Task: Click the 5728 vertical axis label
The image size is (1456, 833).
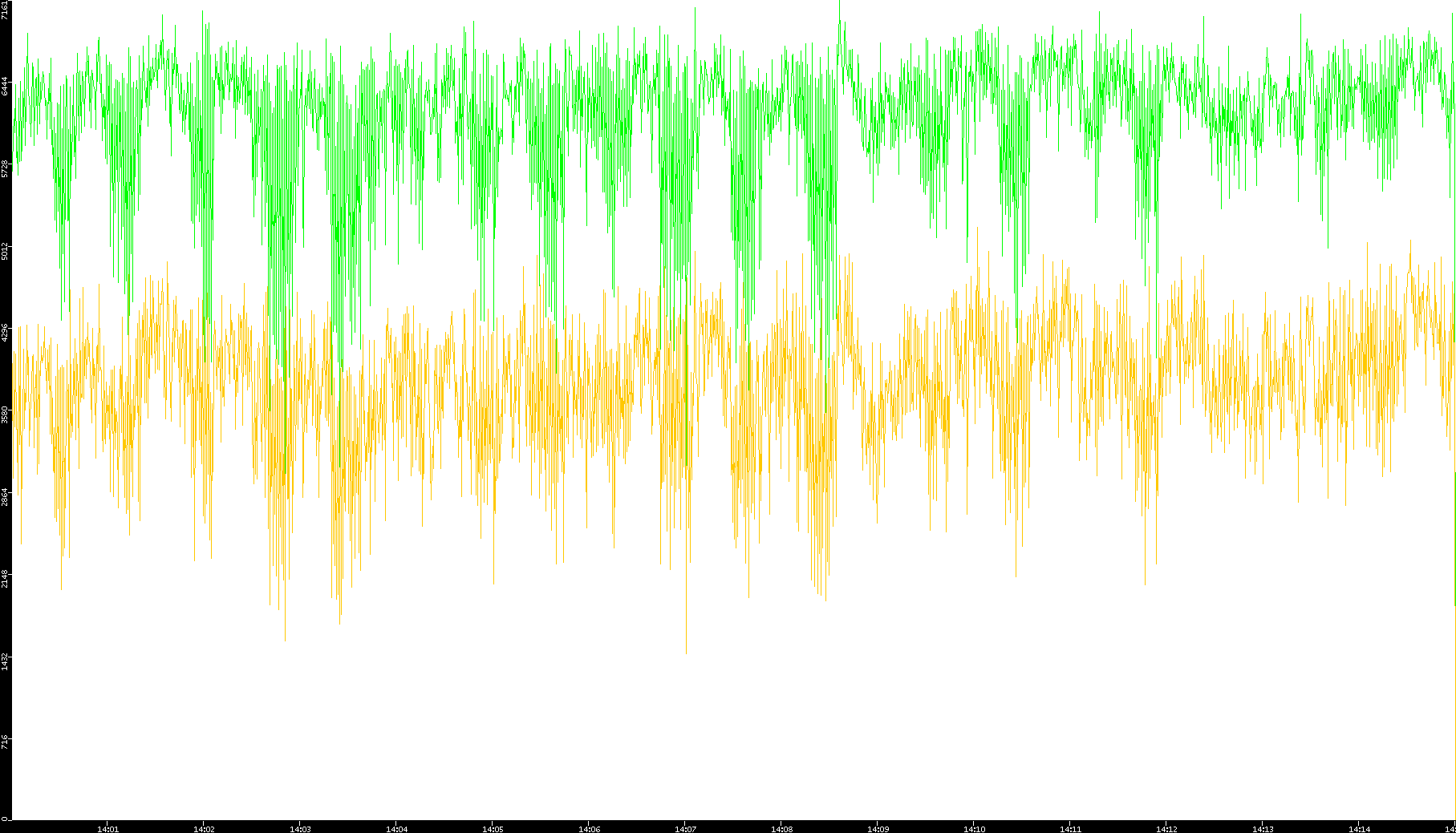Action: (x=6, y=168)
